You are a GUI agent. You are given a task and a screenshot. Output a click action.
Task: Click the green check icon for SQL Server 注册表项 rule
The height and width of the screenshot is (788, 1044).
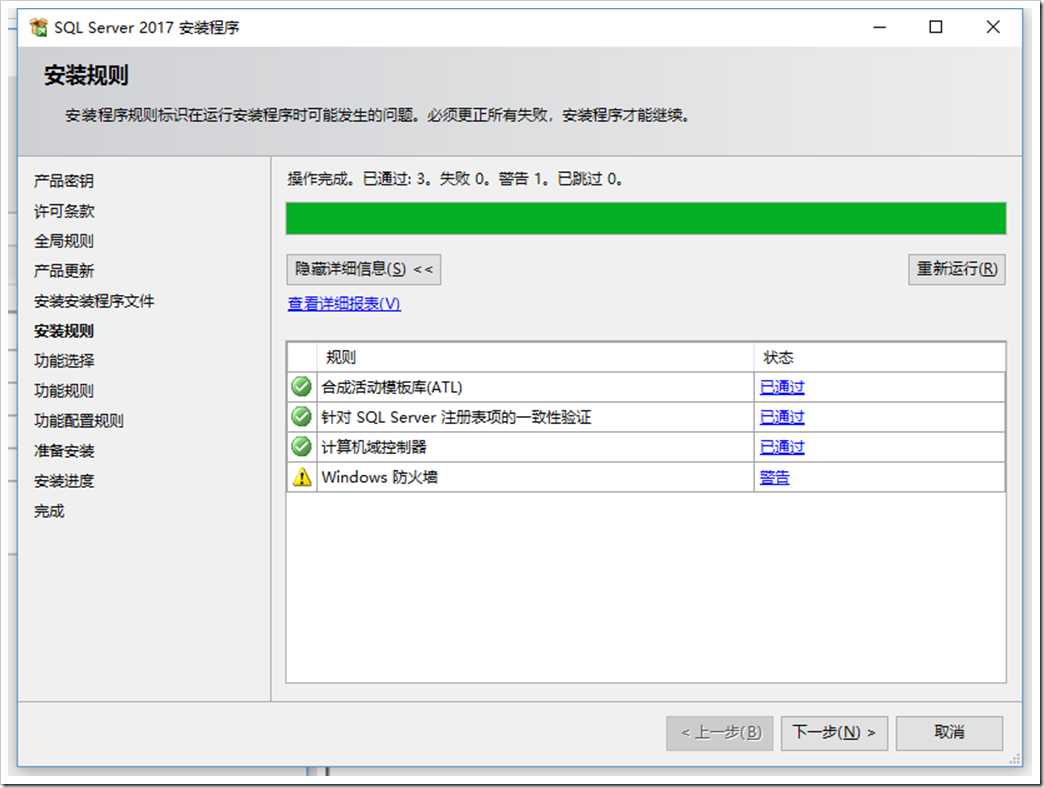pyautogui.click(x=302, y=417)
